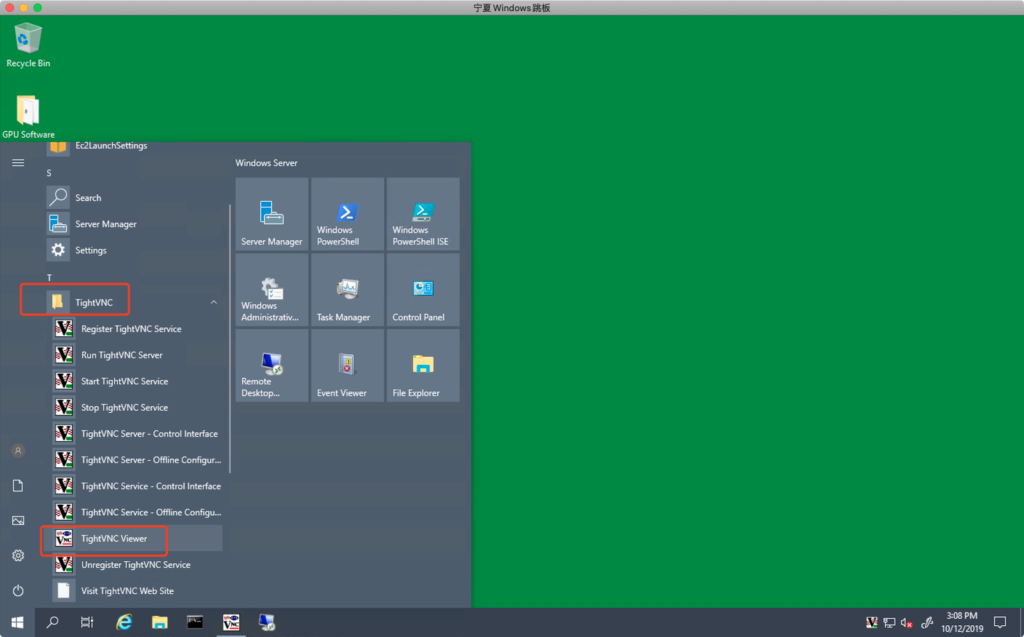The width and height of the screenshot is (1024, 637).
Task: Open the Task Manager tile
Action: 347,290
